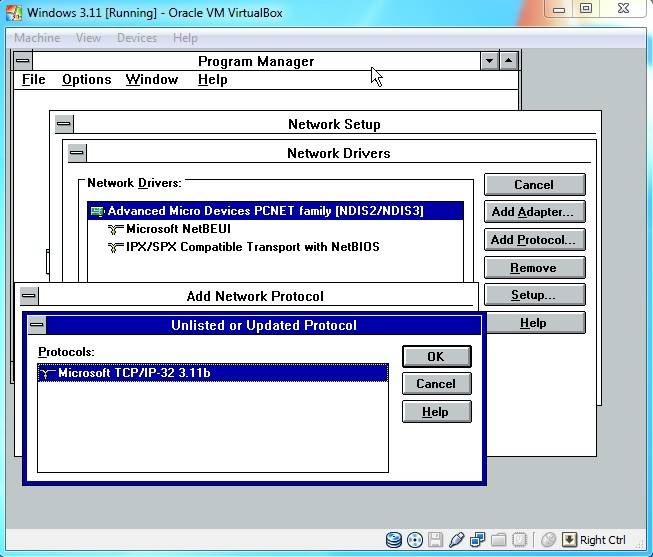This screenshot has width=653, height=557.
Task: Click the Add Adapter... button
Action: tap(533, 212)
